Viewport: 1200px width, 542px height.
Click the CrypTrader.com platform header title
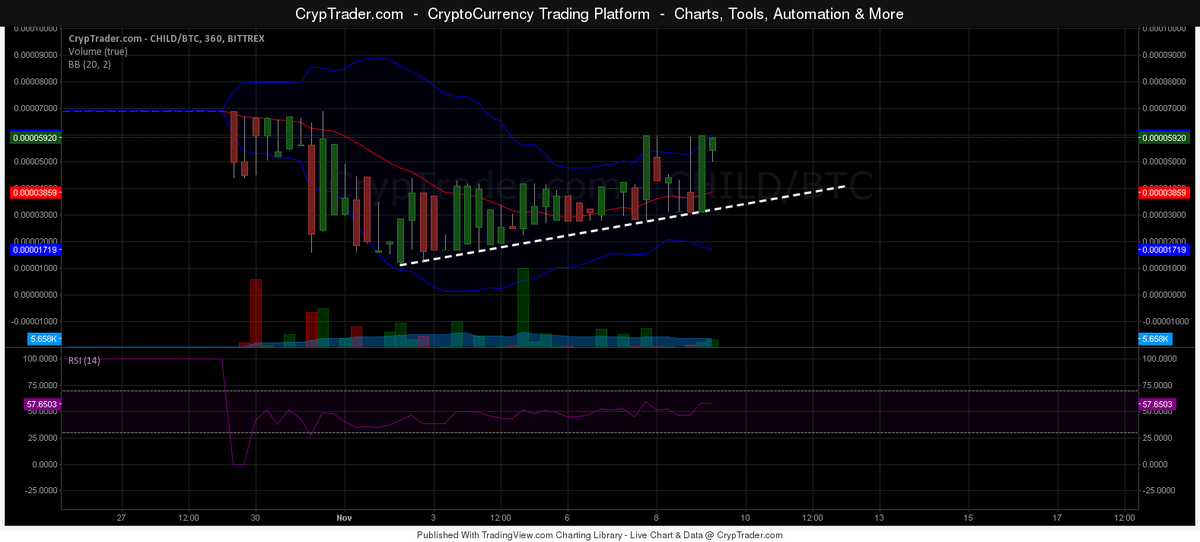pos(599,14)
